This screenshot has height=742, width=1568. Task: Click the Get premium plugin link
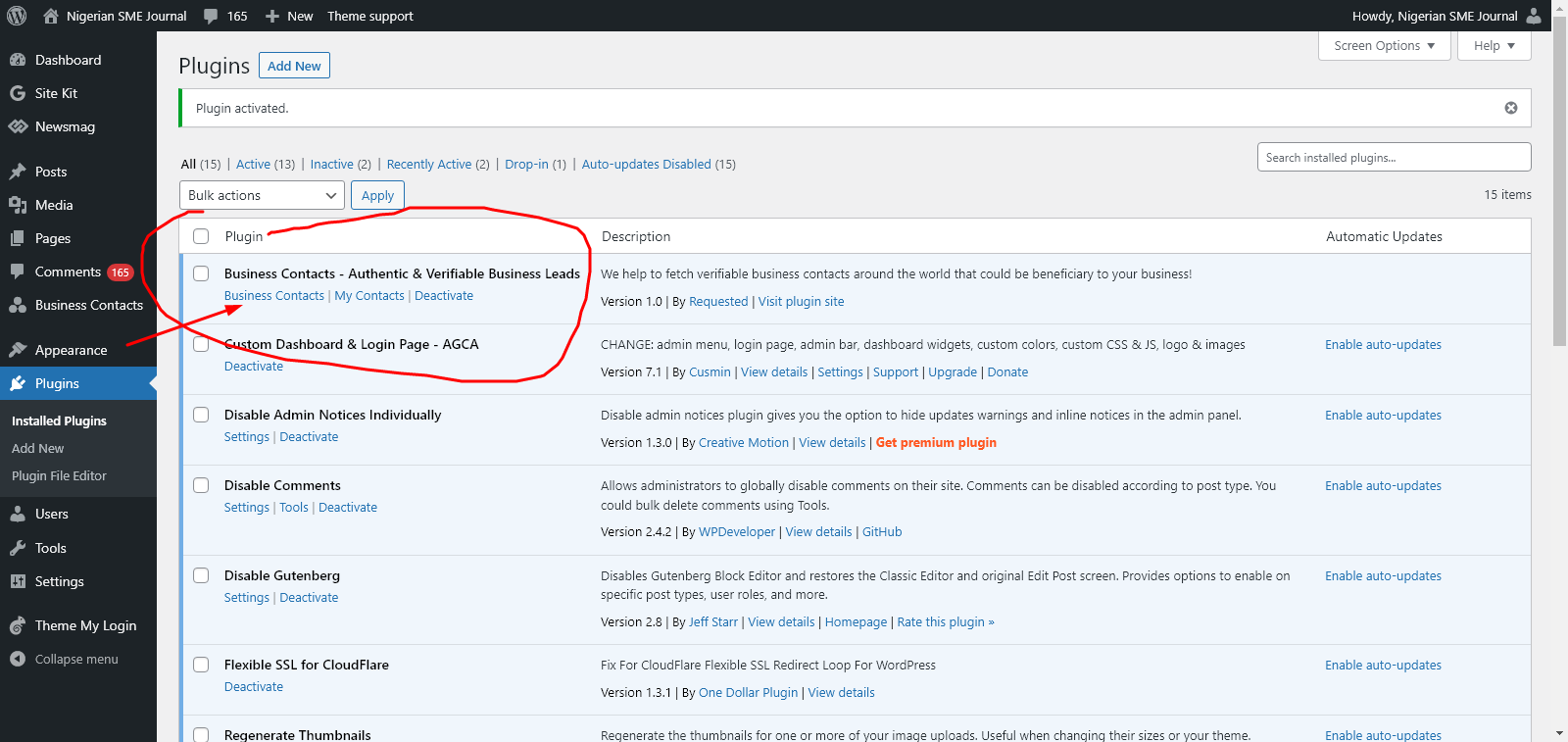click(936, 443)
